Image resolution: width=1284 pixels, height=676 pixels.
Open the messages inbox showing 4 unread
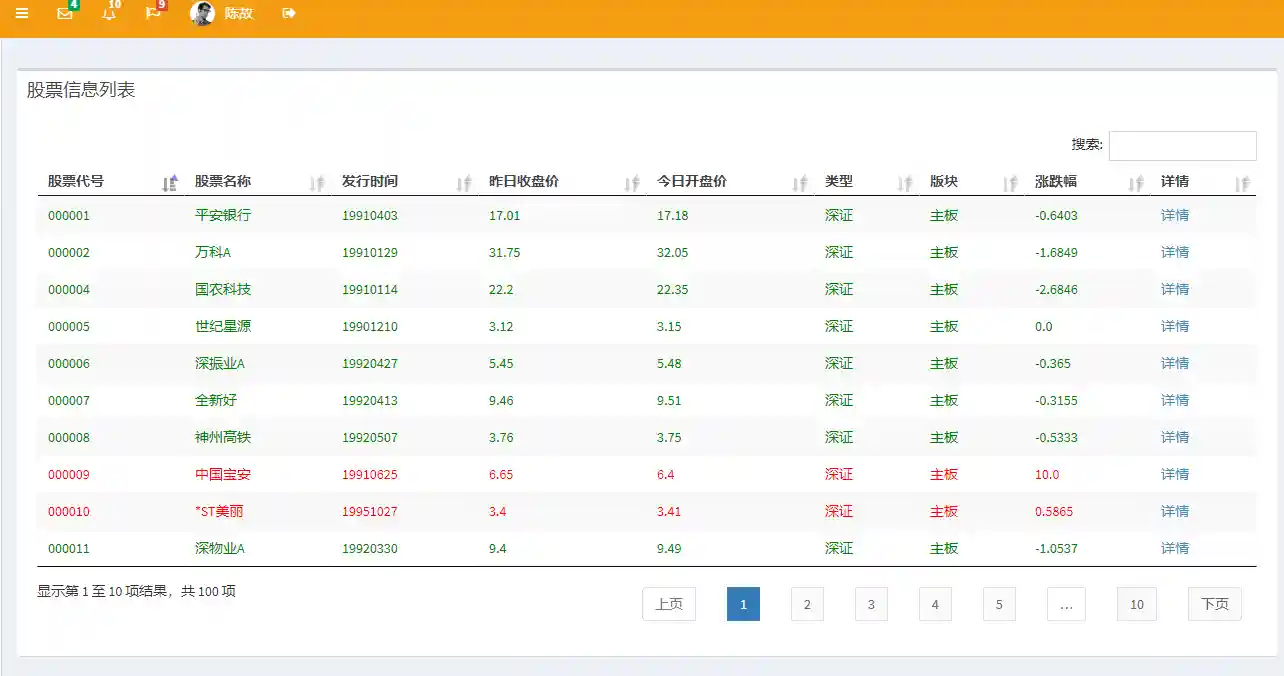click(x=64, y=14)
